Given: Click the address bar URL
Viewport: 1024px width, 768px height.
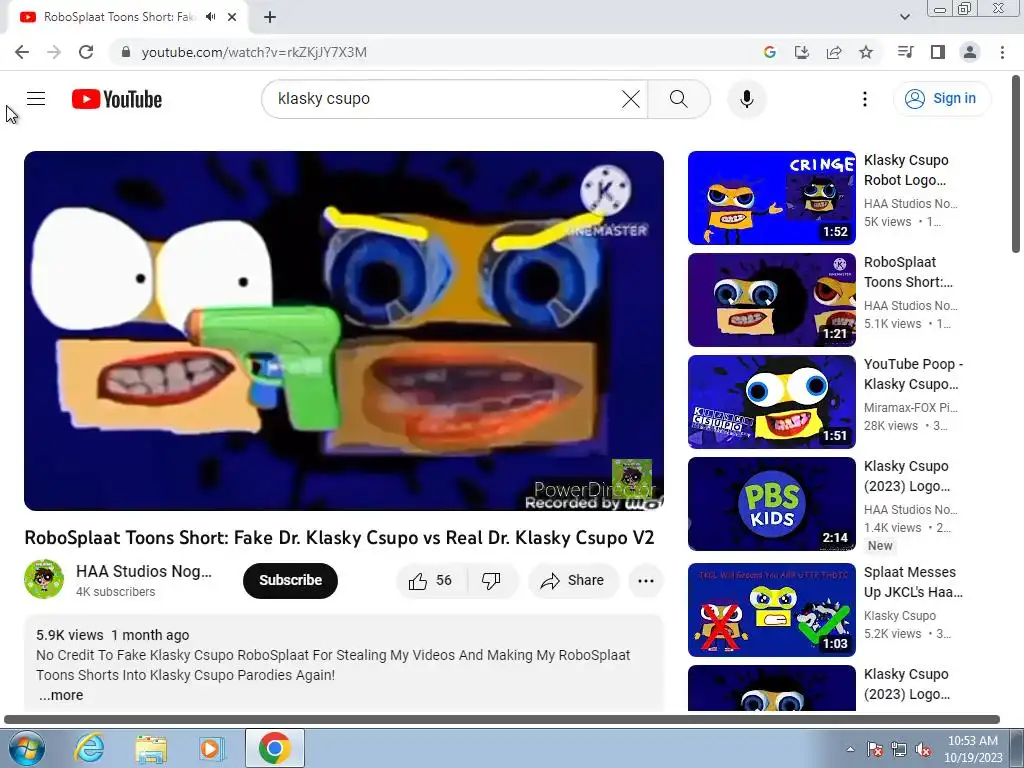Looking at the screenshot, I should pyautogui.click(x=254, y=52).
